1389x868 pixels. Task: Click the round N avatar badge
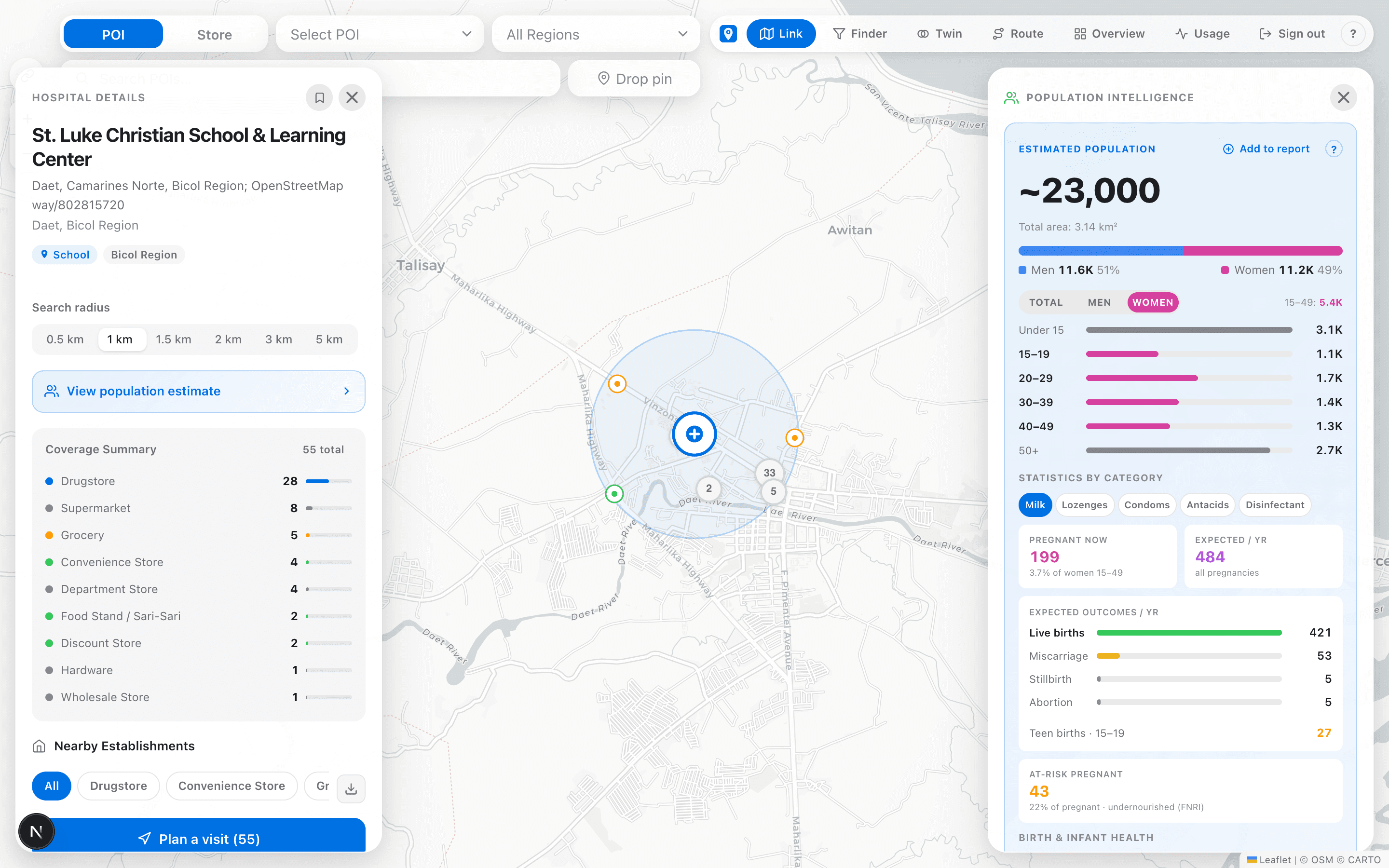click(36, 831)
